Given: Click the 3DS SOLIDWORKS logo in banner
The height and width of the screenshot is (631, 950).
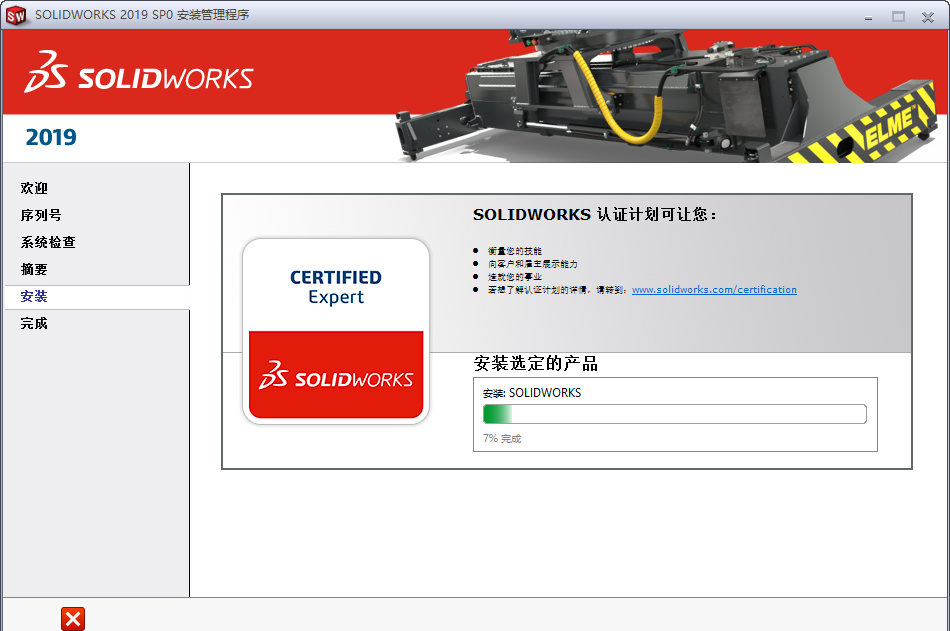Looking at the screenshot, I should coord(139,73).
